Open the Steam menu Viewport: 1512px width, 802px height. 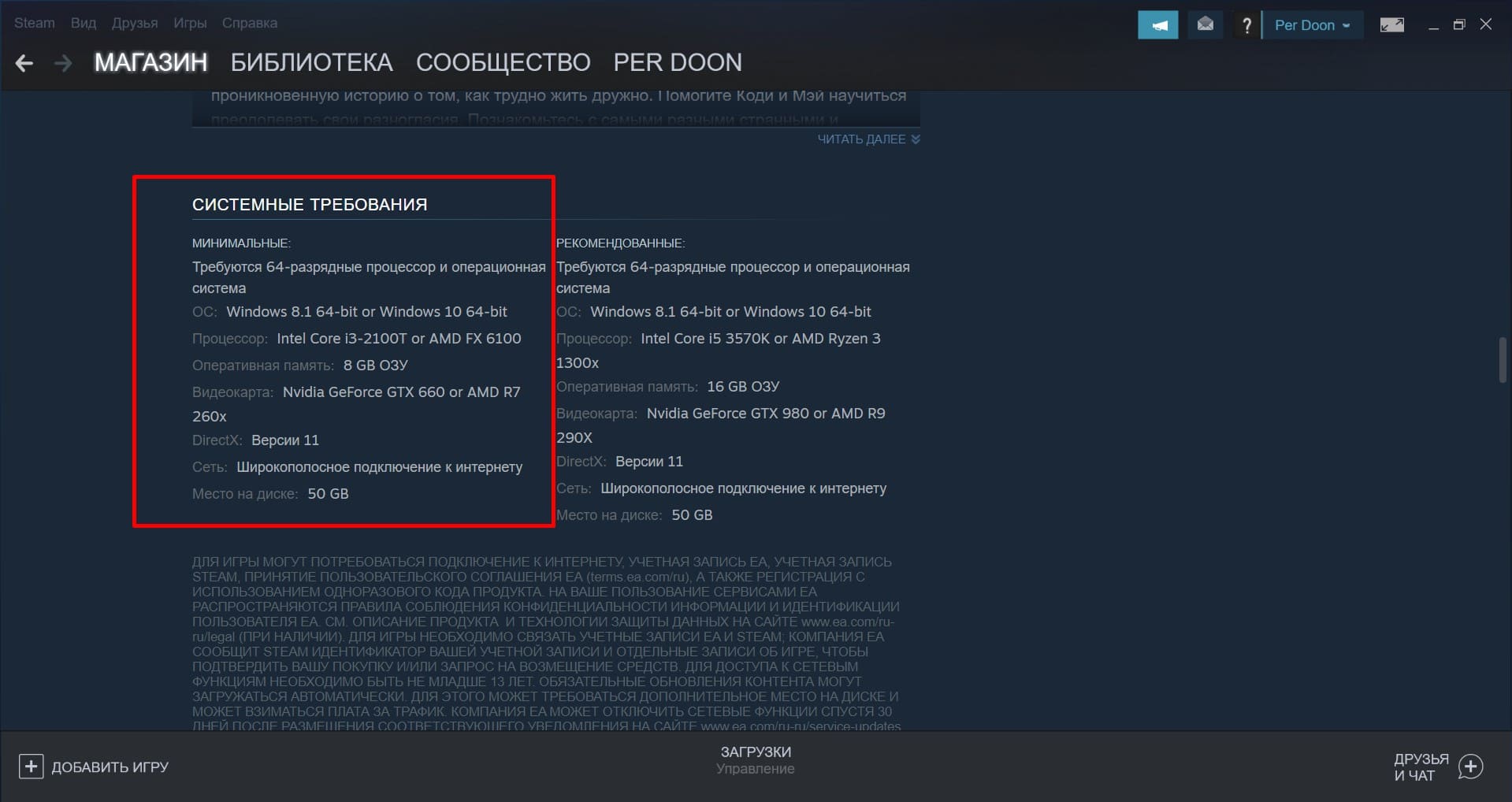(34, 23)
